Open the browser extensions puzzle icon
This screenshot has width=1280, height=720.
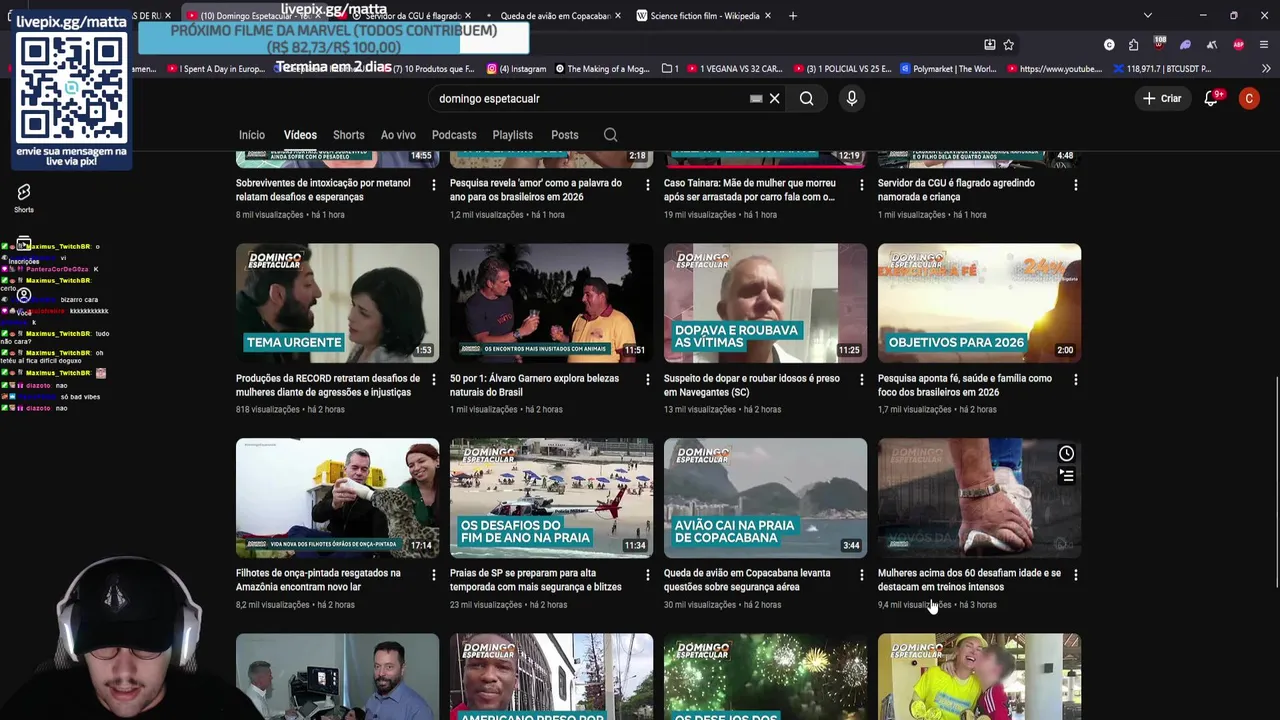[x=1133, y=45]
